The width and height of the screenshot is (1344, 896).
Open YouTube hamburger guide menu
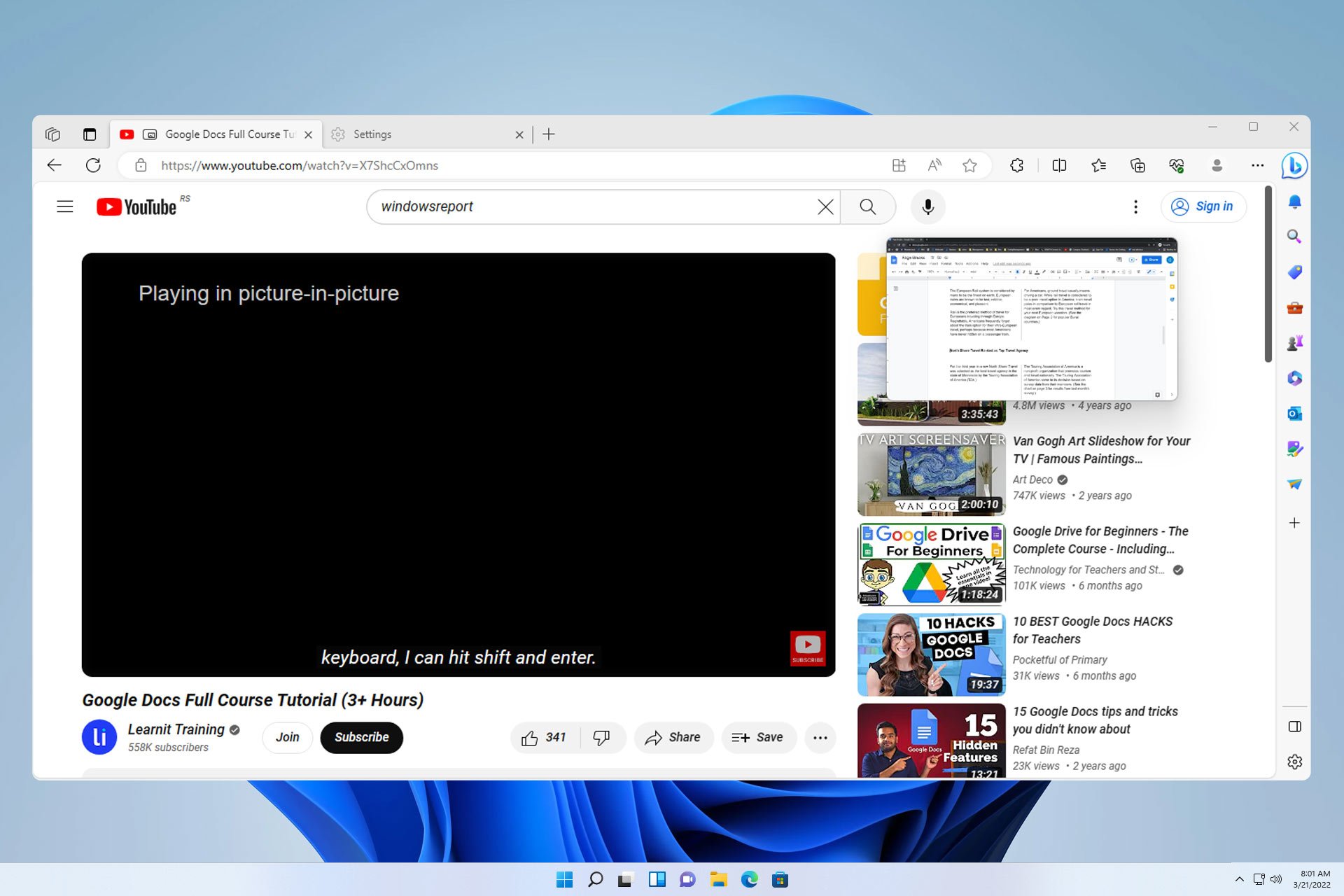click(65, 206)
